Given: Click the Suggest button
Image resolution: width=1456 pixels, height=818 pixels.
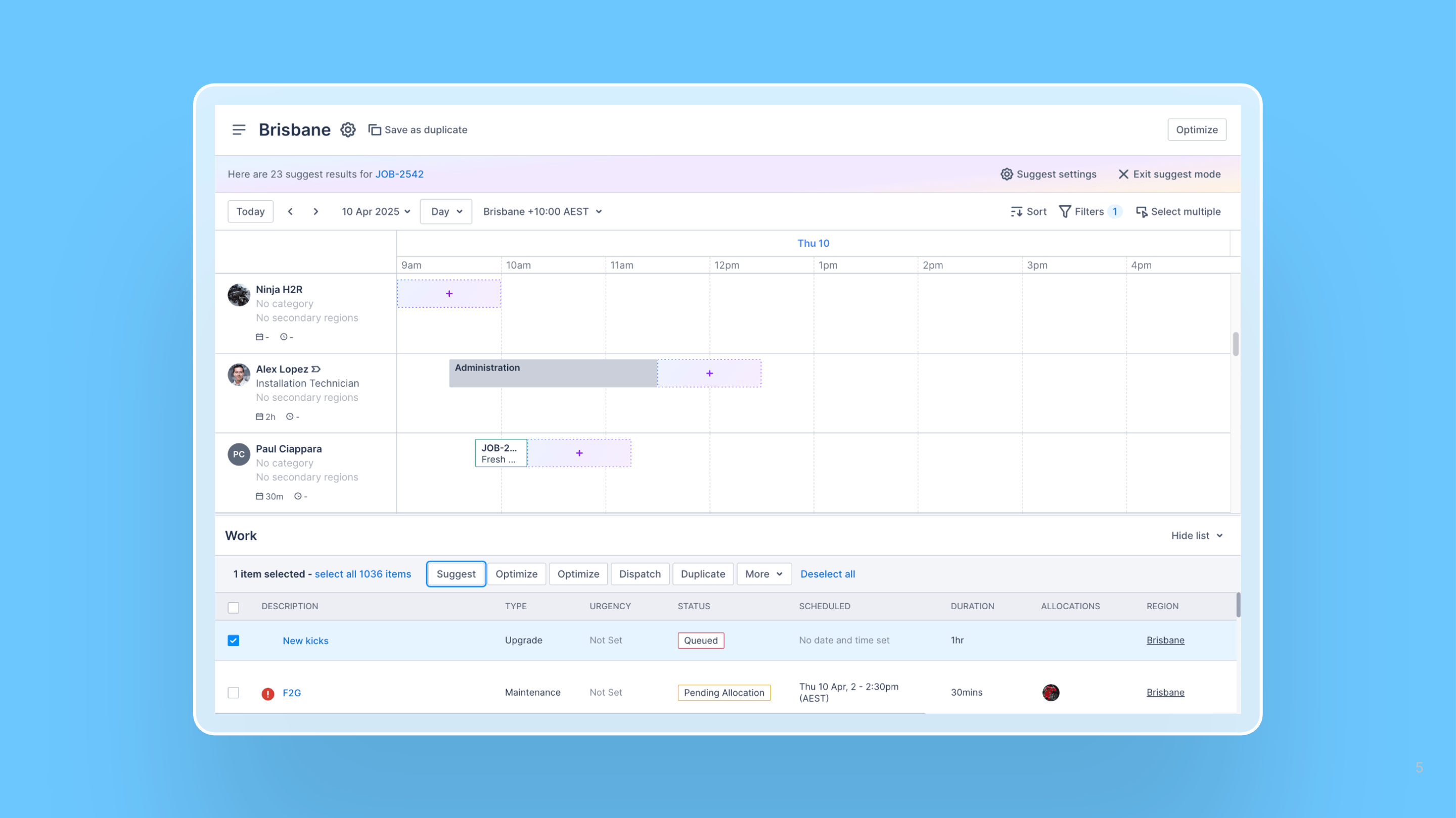Looking at the screenshot, I should [456, 574].
